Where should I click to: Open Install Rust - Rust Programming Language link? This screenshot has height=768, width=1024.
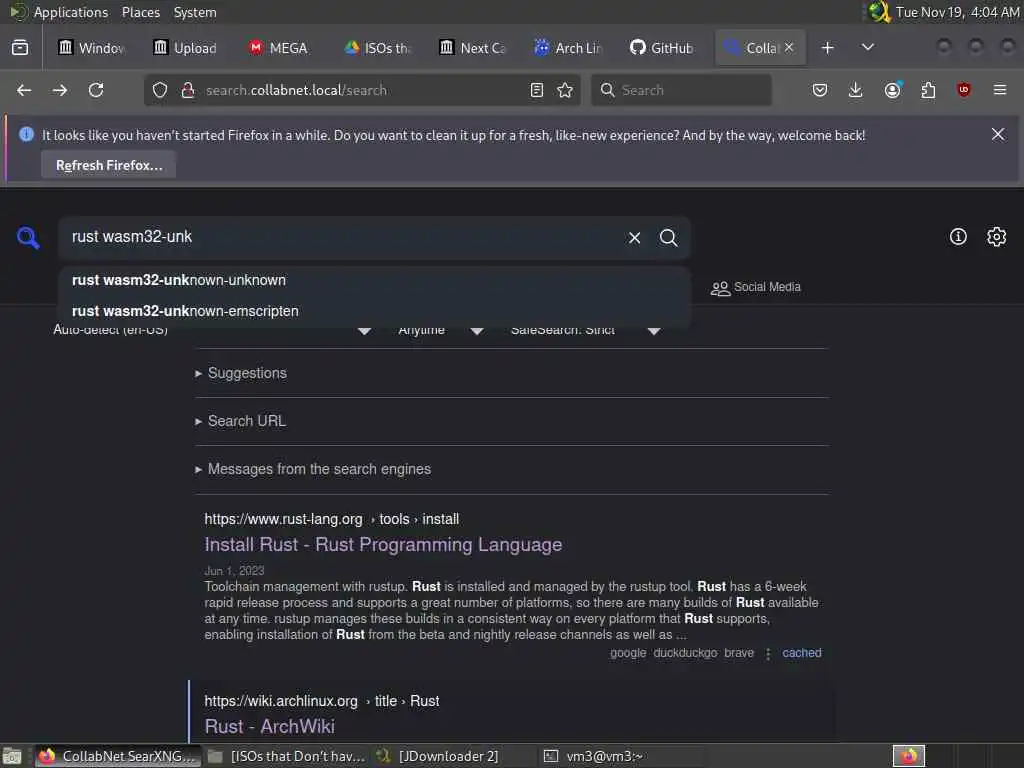pyautogui.click(x=383, y=545)
